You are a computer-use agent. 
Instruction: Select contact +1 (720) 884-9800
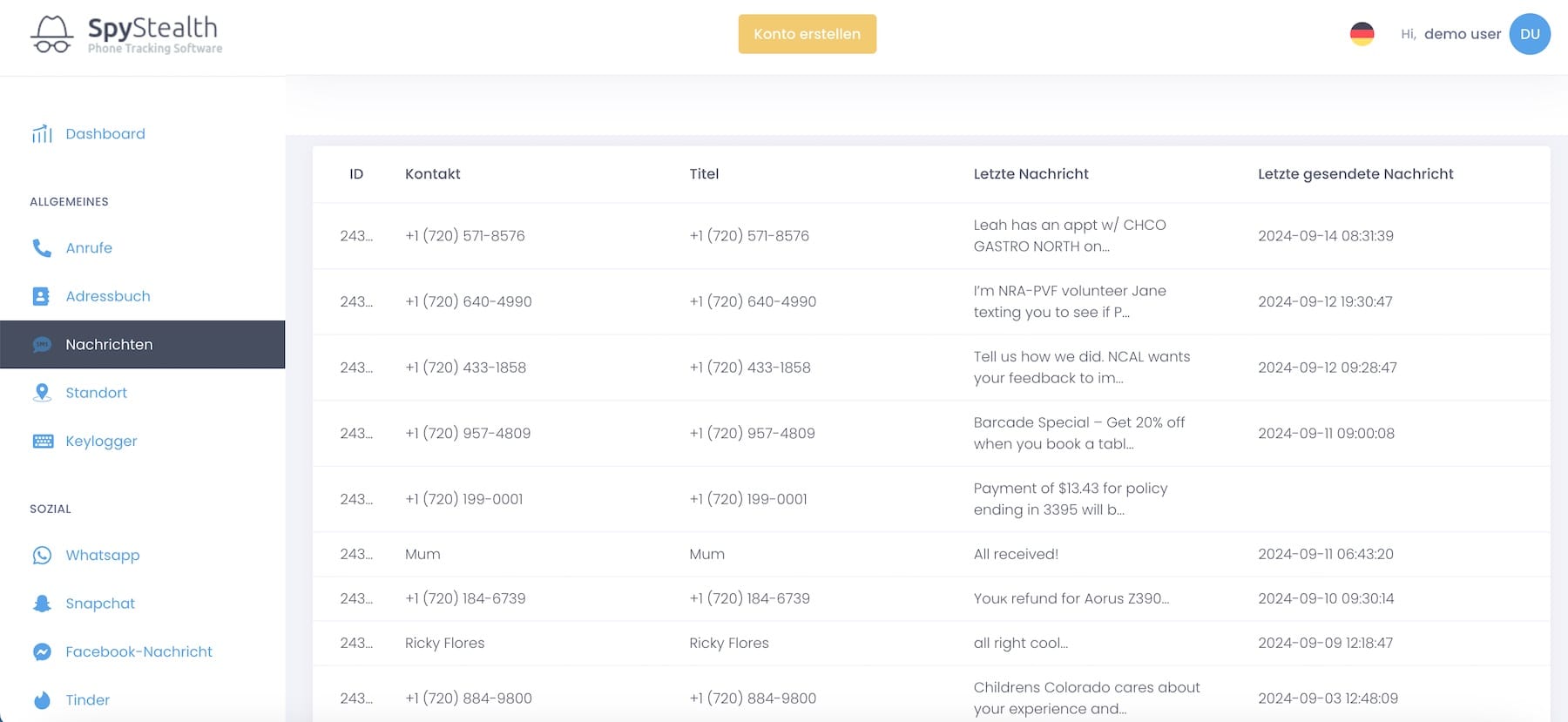pos(469,698)
